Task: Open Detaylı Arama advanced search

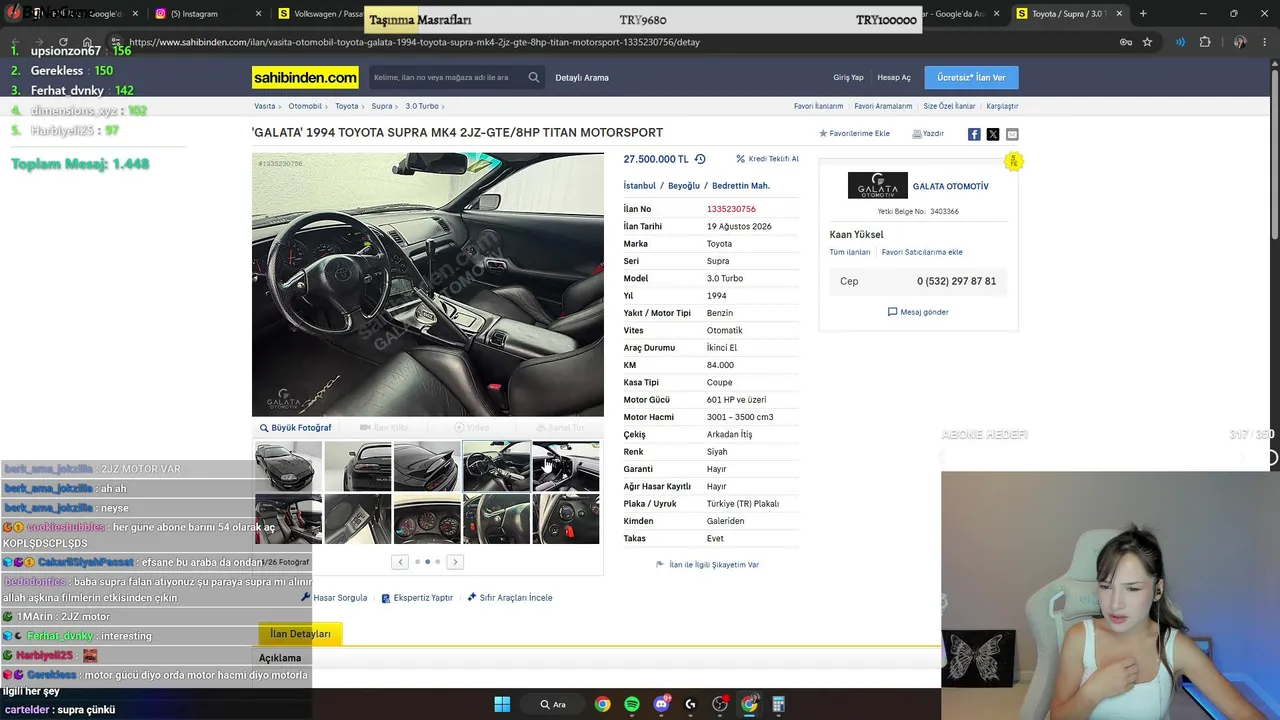Action: (582, 77)
